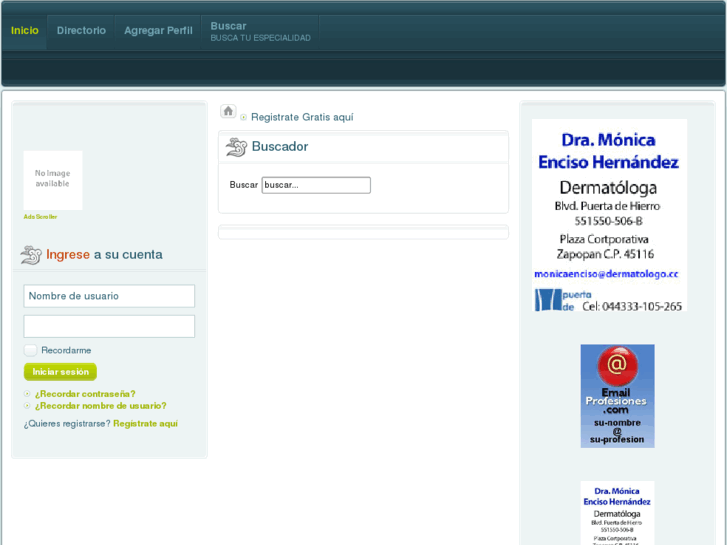The height and width of the screenshot is (545, 727).
Task: Open the ¿Recordar nombre de usuario? link
Action: pos(101,406)
